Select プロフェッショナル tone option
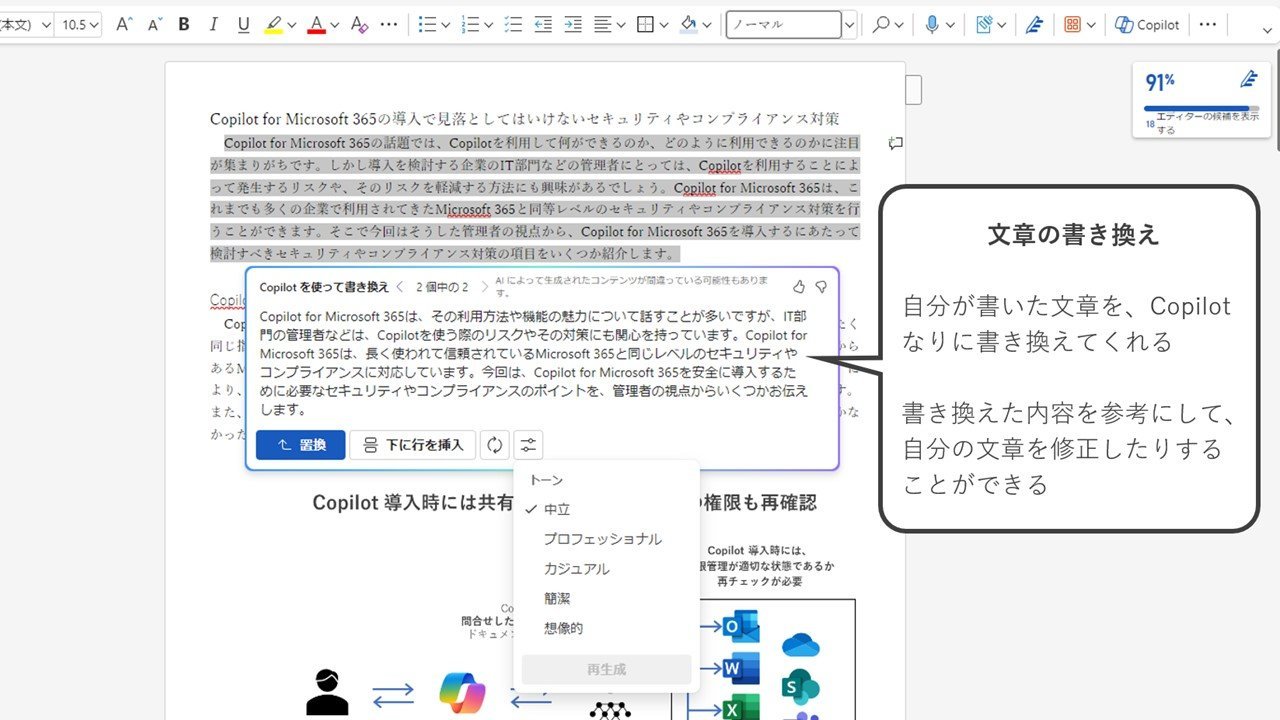The width and height of the screenshot is (1280, 720). click(x=605, y=539)
